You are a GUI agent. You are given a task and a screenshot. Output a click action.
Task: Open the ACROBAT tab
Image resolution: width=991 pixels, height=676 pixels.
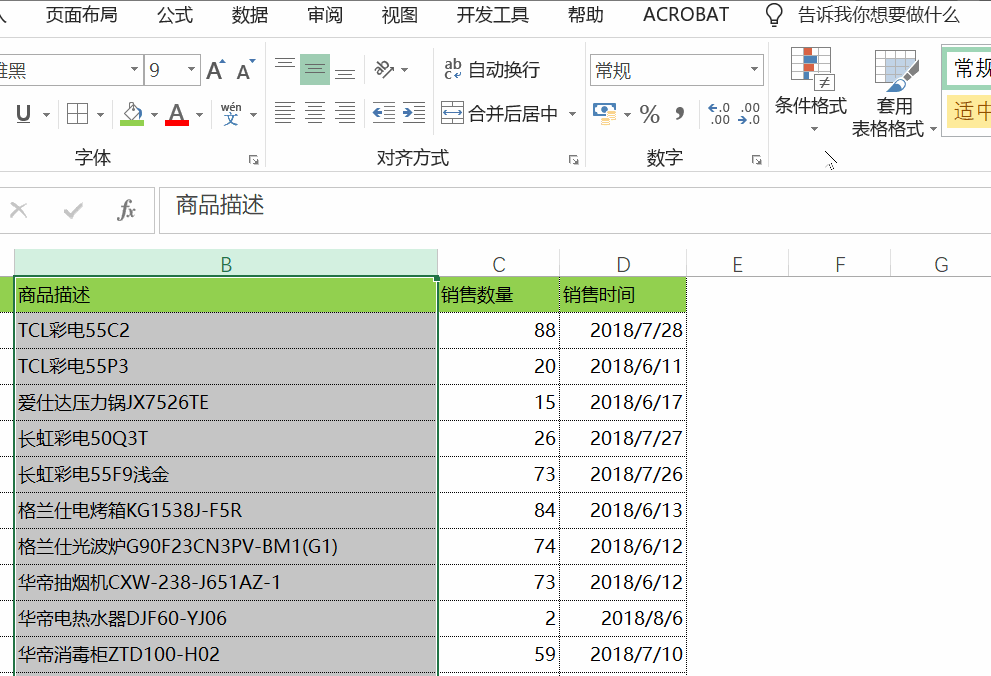click(686, 15)
